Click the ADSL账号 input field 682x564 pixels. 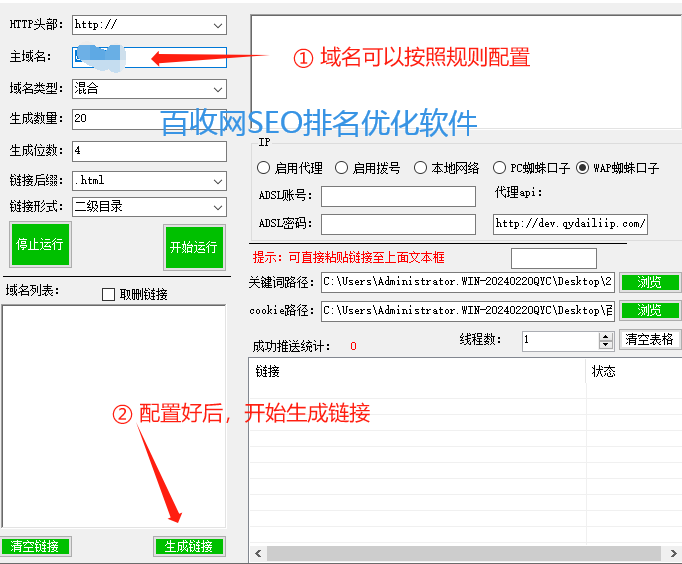(x=398, y=197)
